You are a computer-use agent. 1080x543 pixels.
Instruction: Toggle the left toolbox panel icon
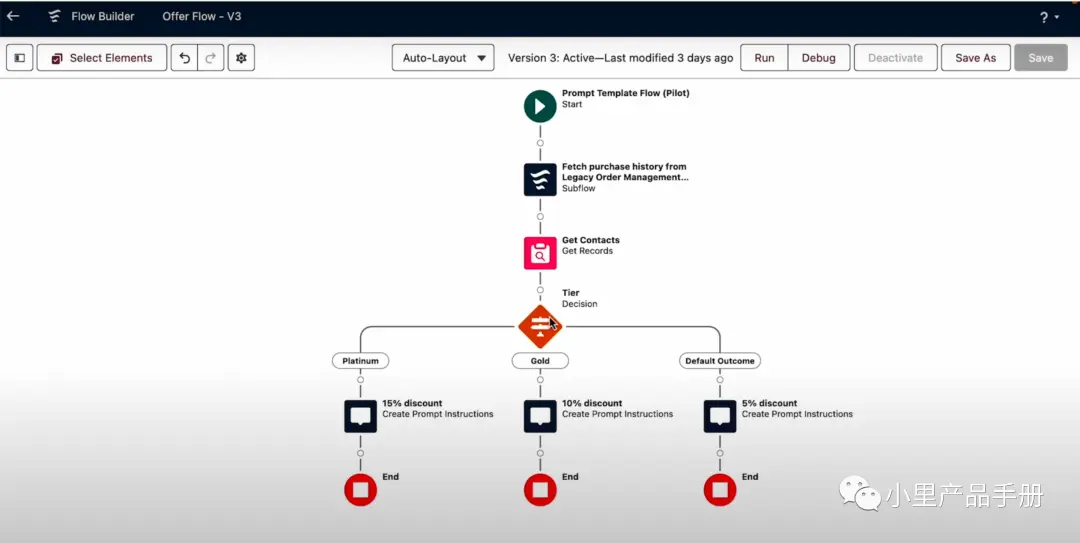[x=20, y=58]
